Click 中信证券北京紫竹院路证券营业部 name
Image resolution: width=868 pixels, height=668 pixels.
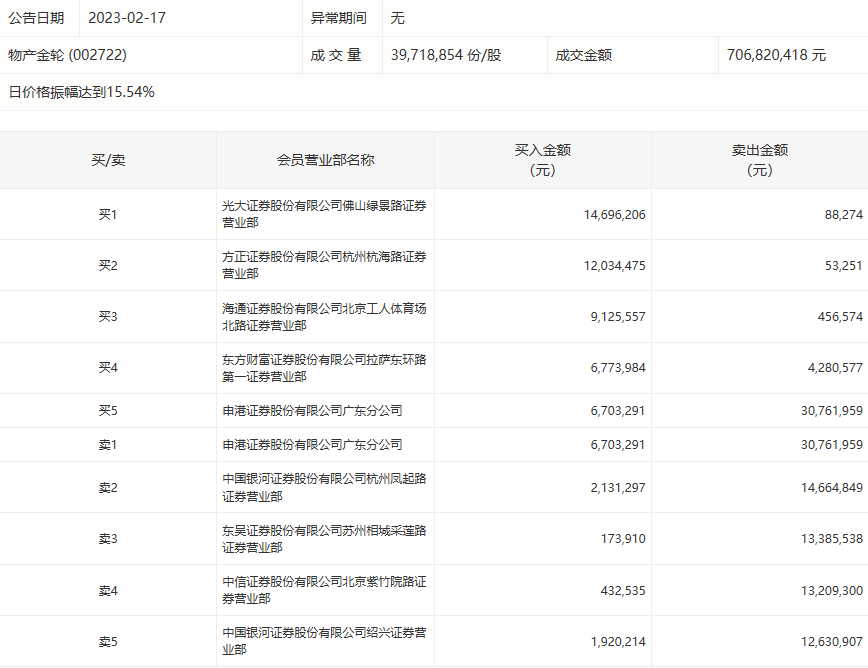(x=324, y=590)
